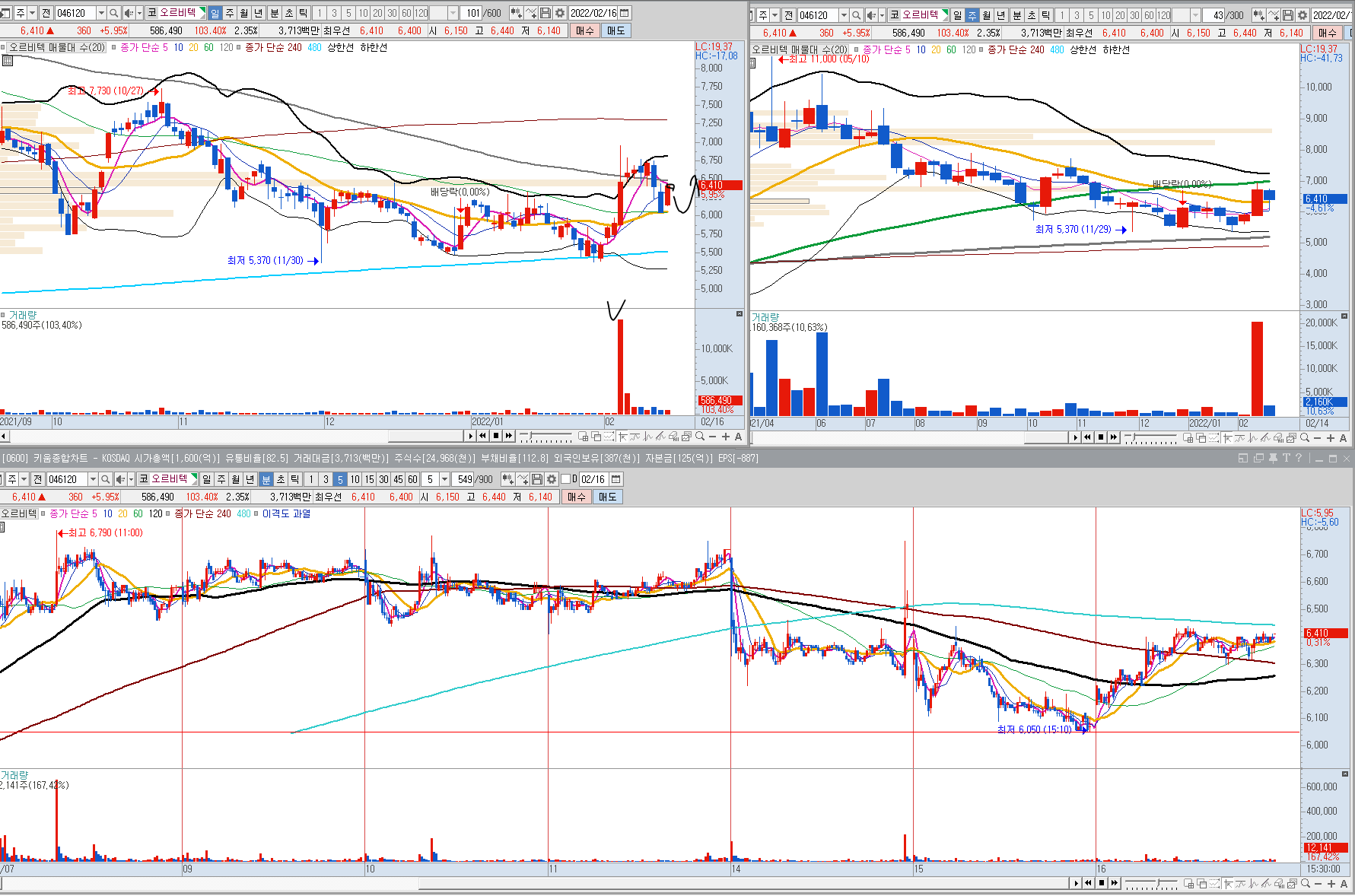Select 10-minute interval in bottom chart
The width and height of the screenshot is (1355, 896).
click(x=355, y=479)
